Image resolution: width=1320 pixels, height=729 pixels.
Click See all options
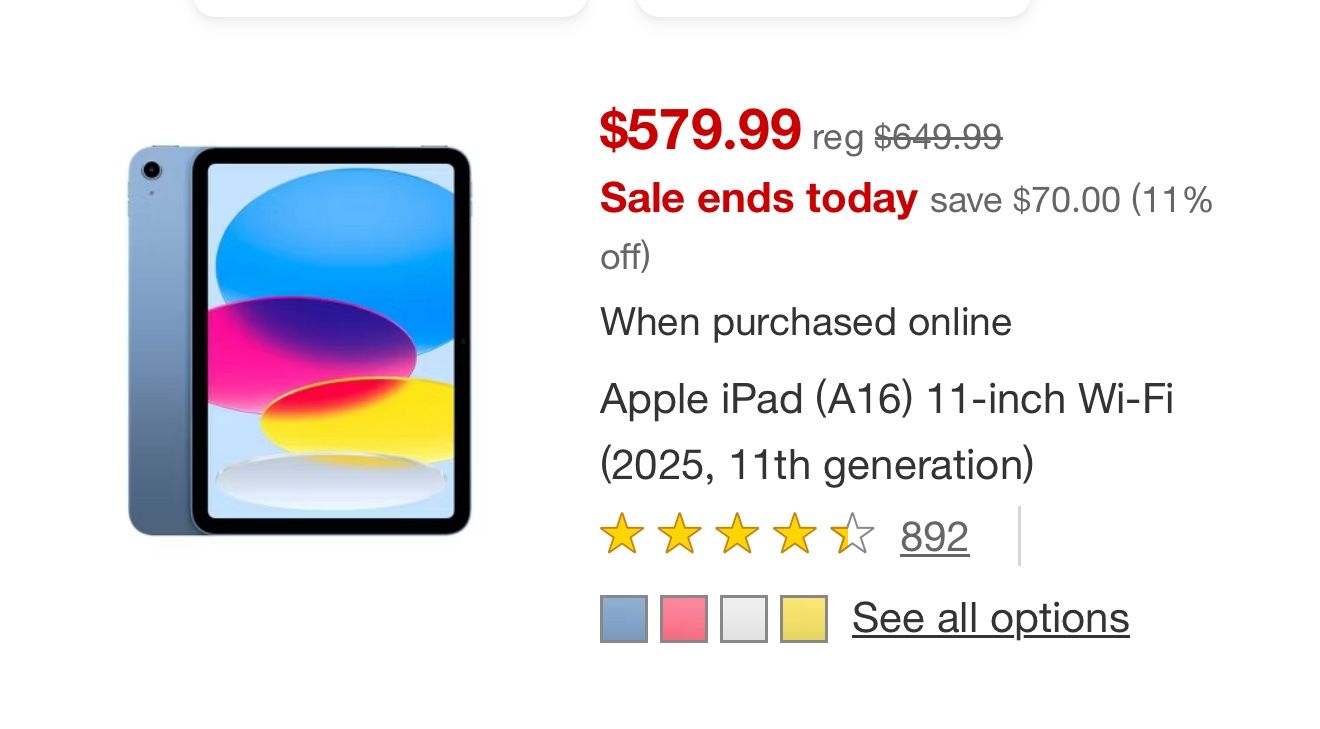pyautogui.click(x=990, y=617)
